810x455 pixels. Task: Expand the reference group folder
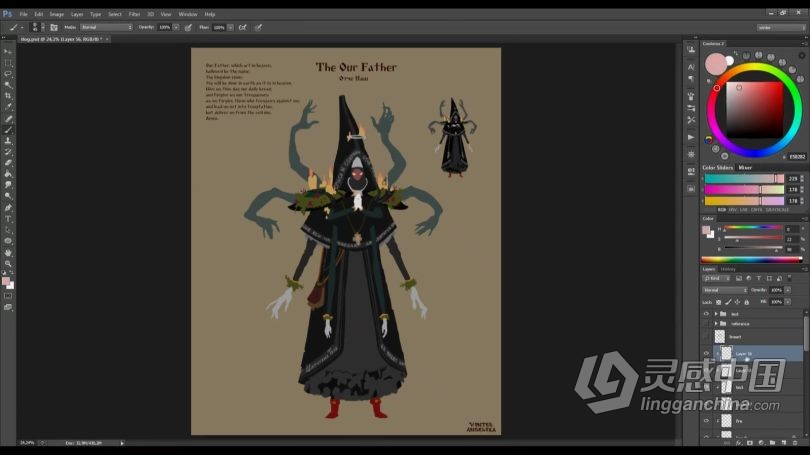pos(716,324)
